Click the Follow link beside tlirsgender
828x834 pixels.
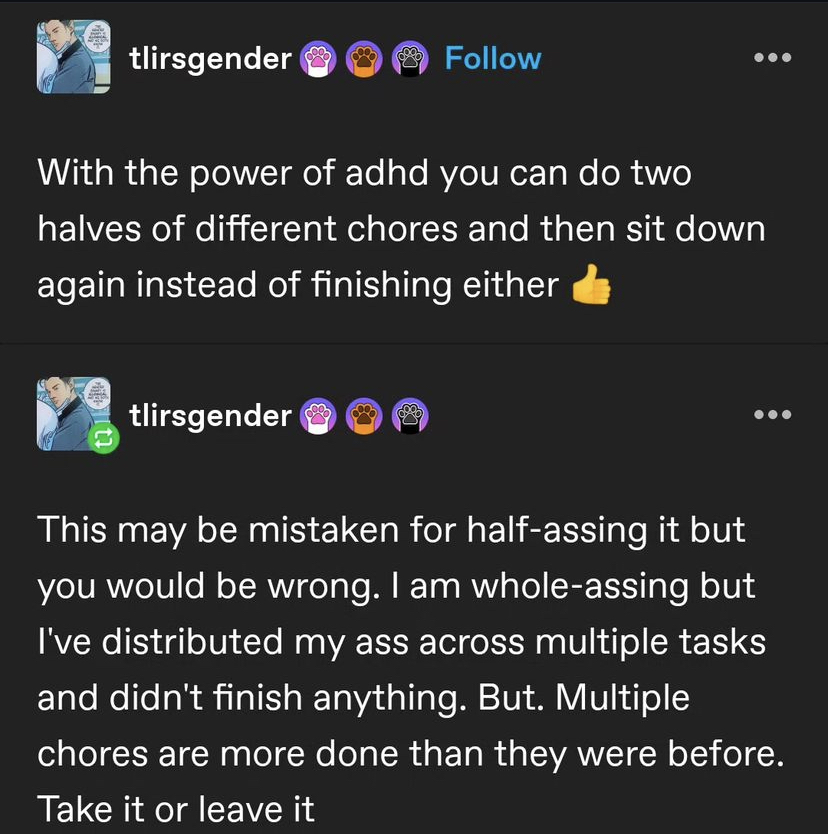point(492,59)
